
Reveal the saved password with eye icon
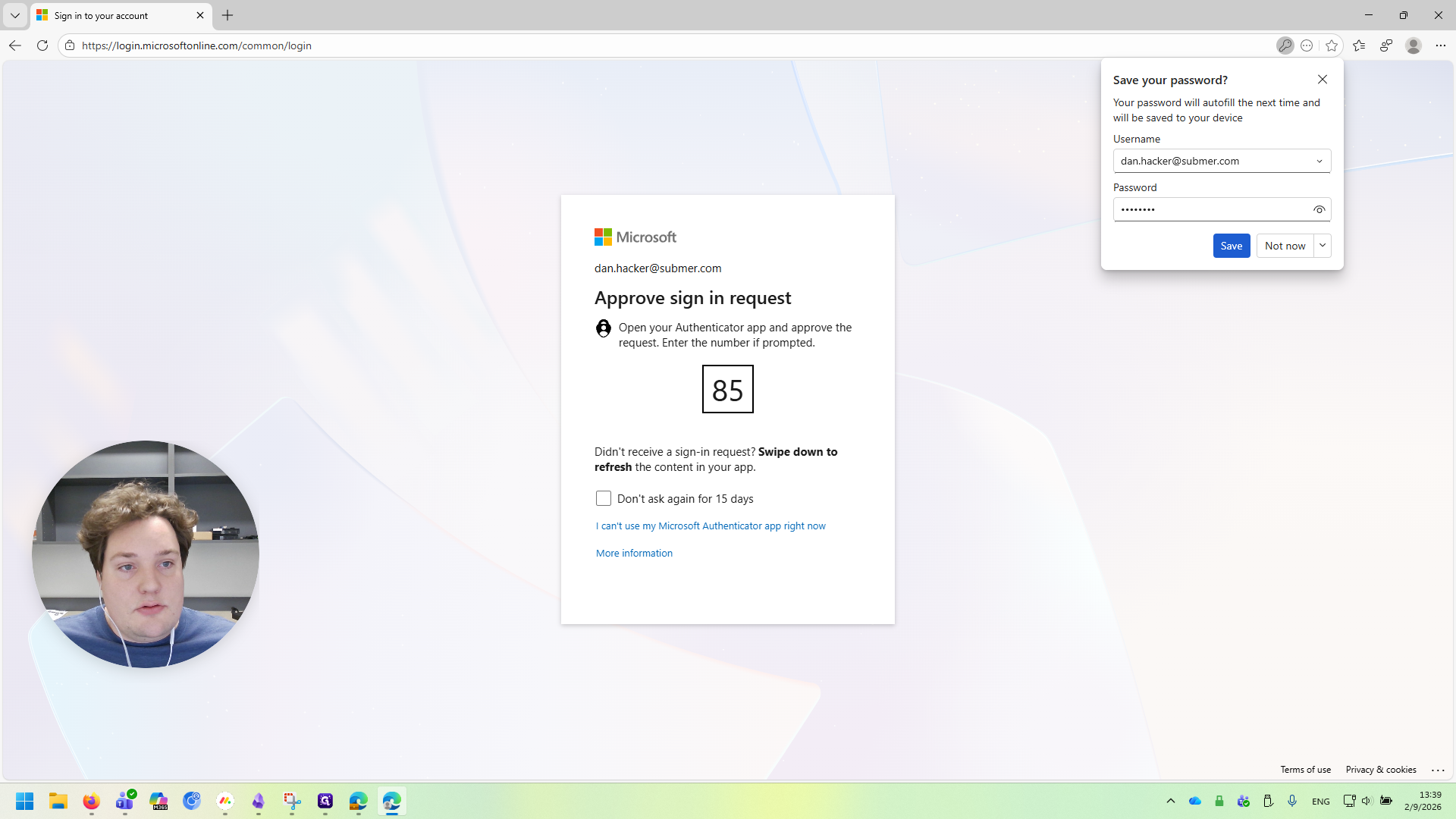[1319, 209]
